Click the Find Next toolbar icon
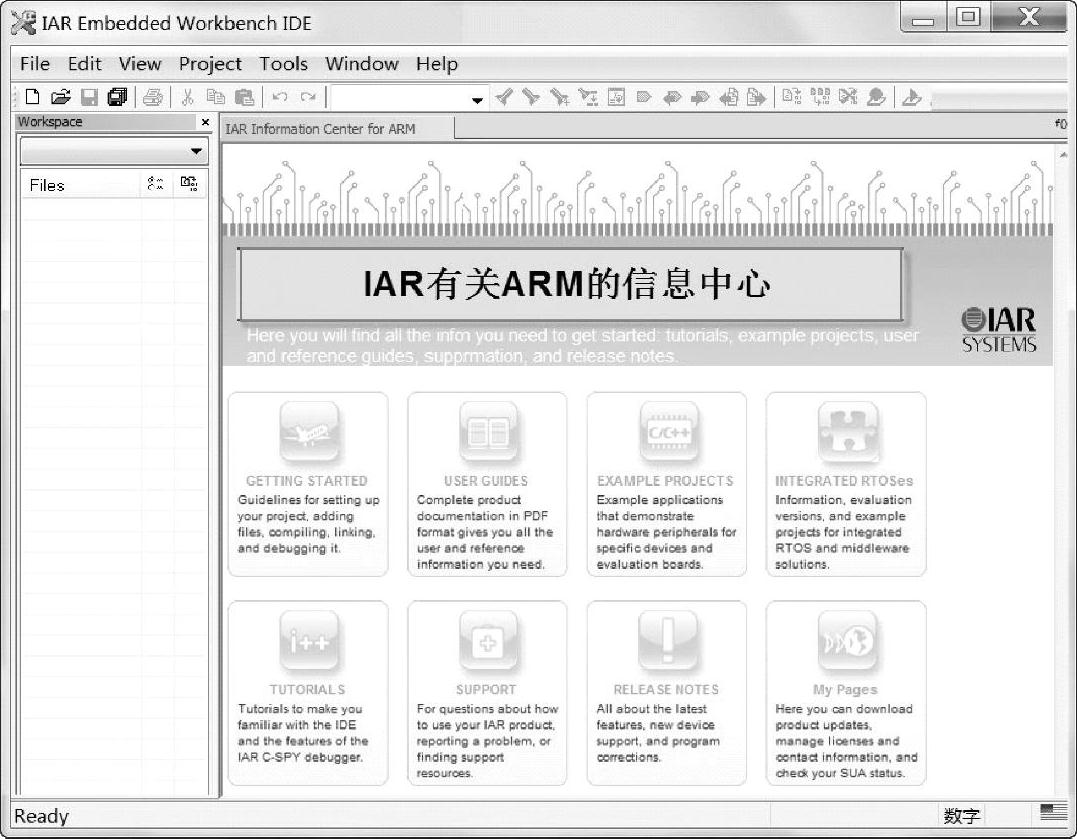The image size is (1077, 839). [531, 97]
